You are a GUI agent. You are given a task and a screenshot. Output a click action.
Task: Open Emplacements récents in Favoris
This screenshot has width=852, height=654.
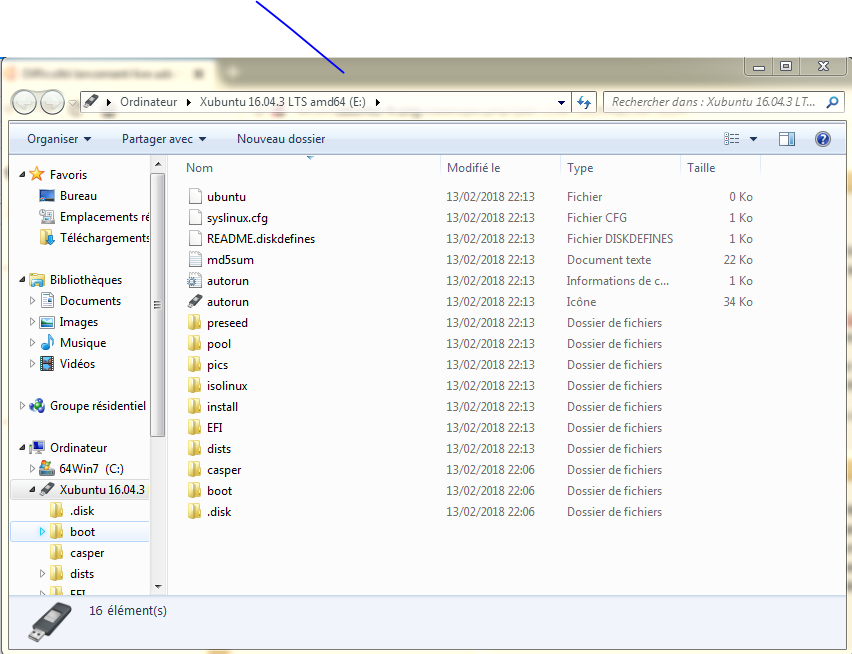[x=104, y=217]
